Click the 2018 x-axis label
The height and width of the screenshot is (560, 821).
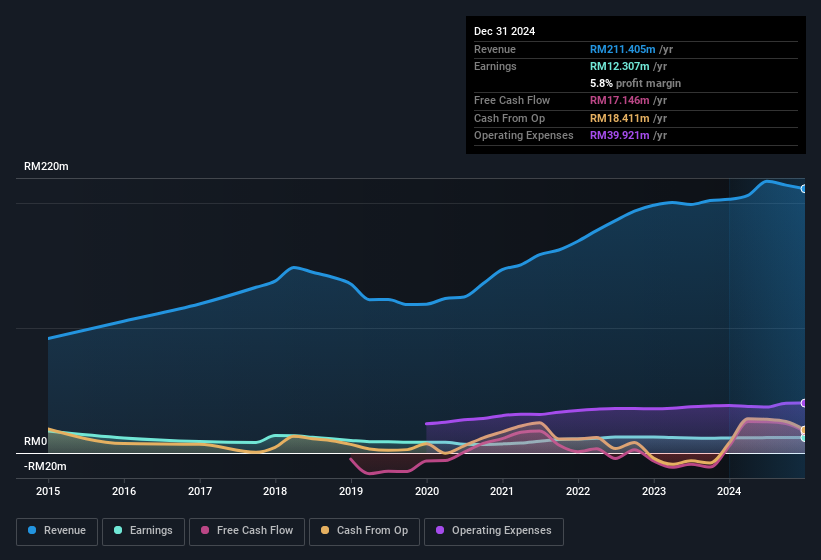[x=275, y=491]
